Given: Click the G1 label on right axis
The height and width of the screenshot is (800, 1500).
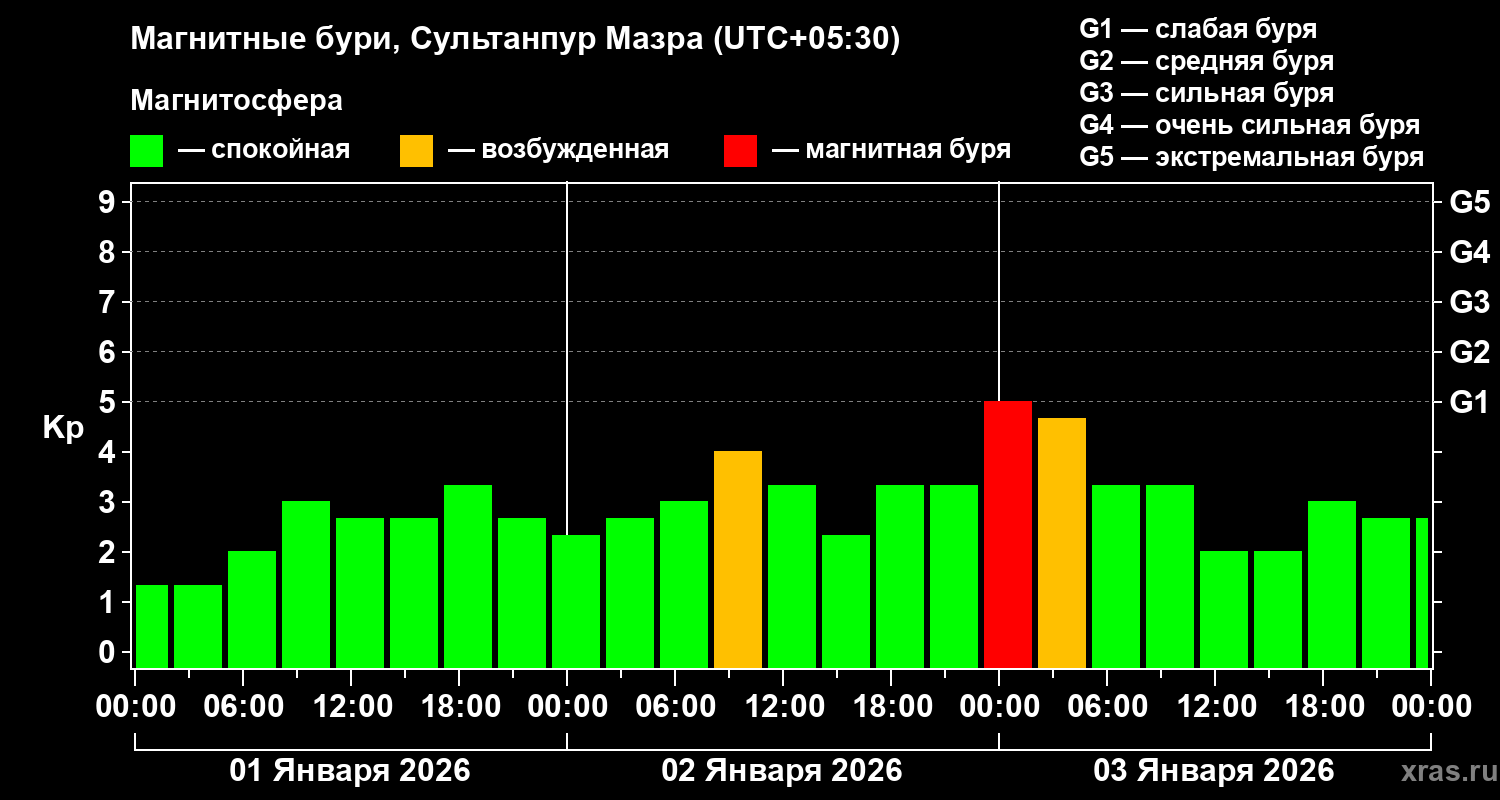Looking at the screenshot, I should [1469, 402].
